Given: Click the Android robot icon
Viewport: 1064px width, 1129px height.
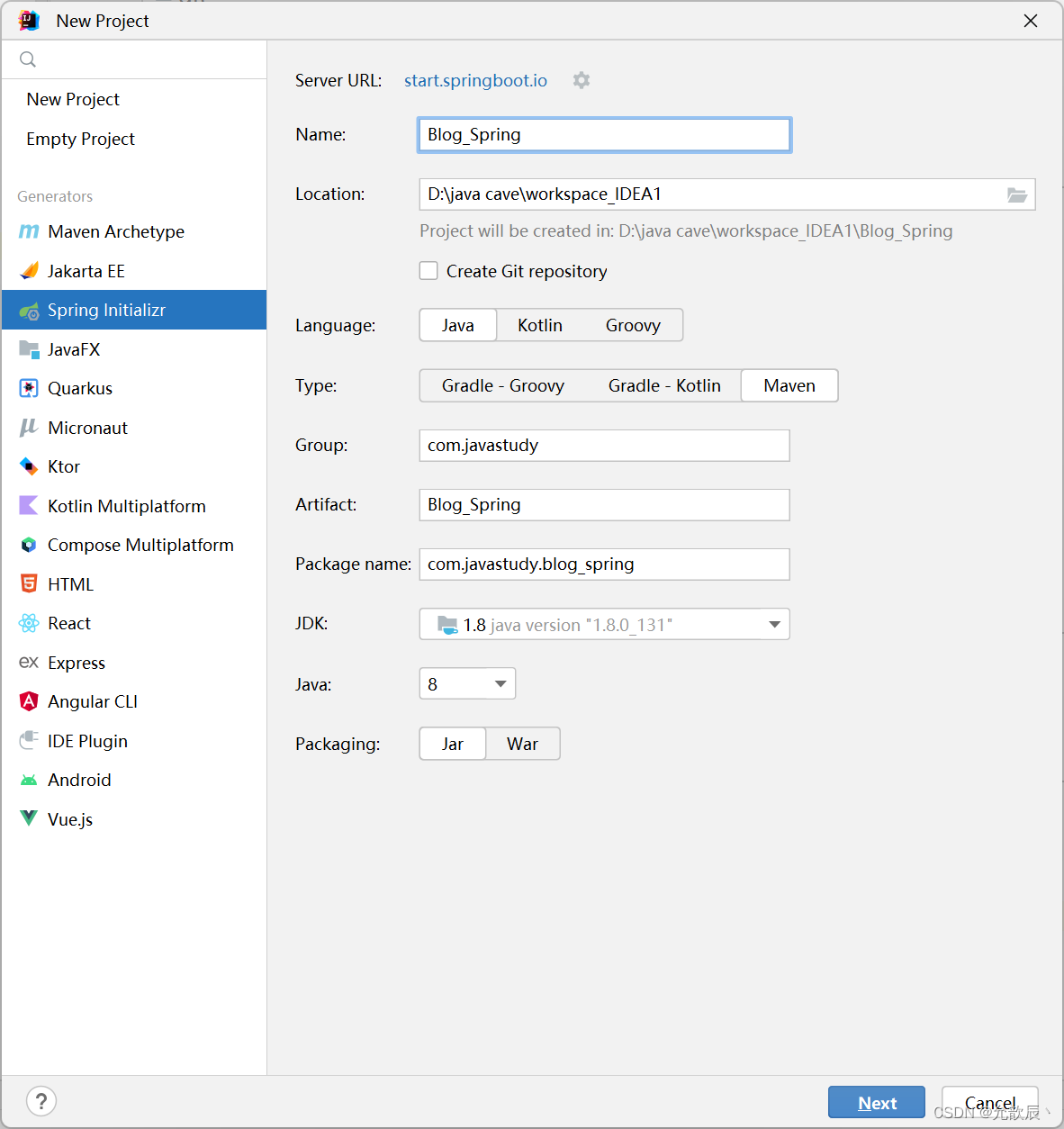Looking at the screenshot, I should pyautogui.click(x=29, y=780).
